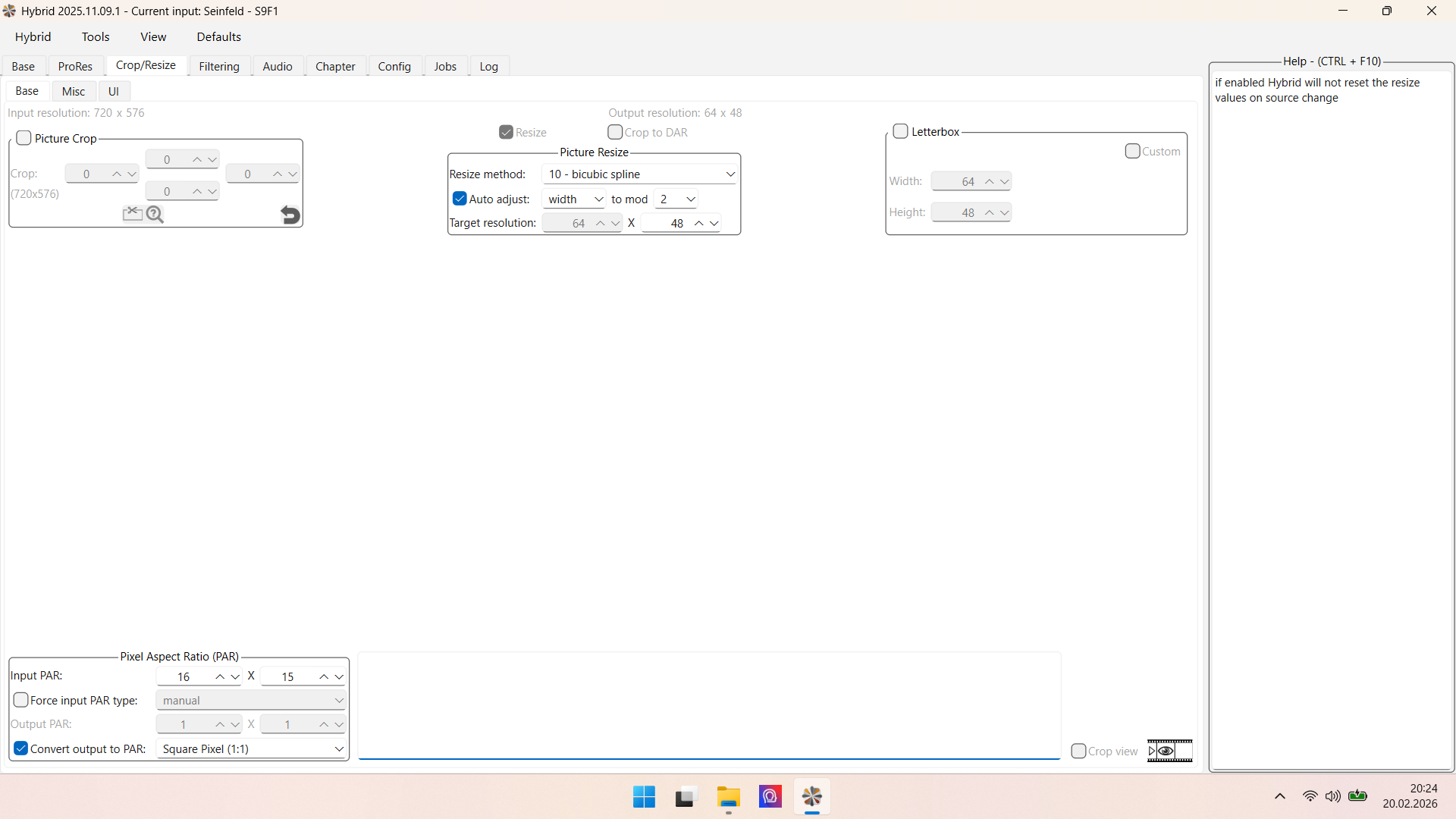Switch to the Filtering tab
The image size is (1456, 819).
tap(218, 67)
